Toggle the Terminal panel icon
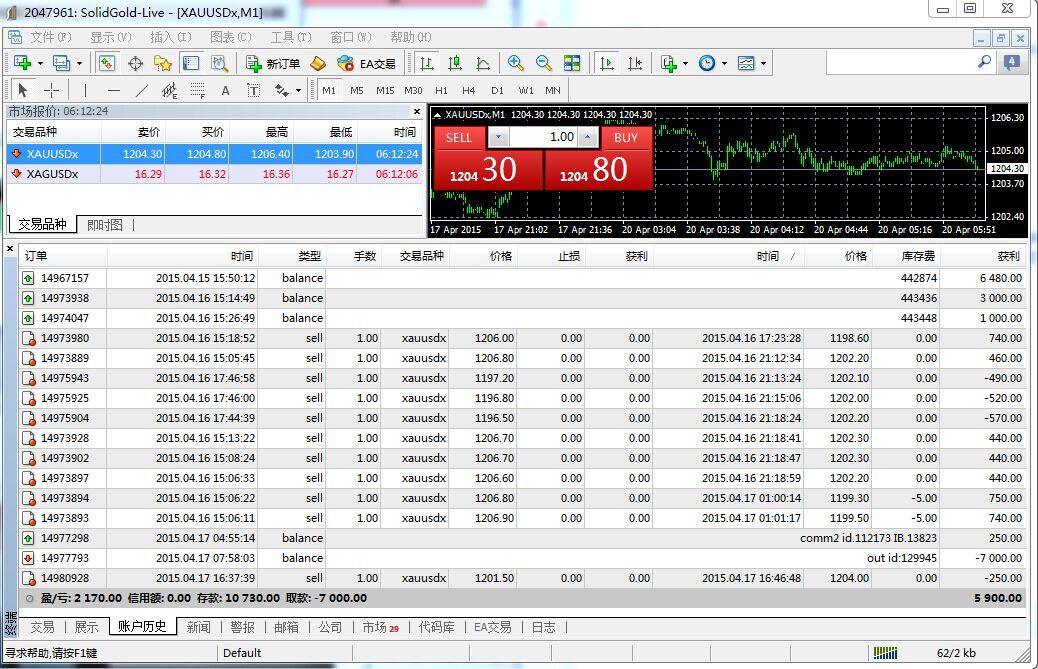The height and width of the screenshot is (669, 1038). click(191, 63)
